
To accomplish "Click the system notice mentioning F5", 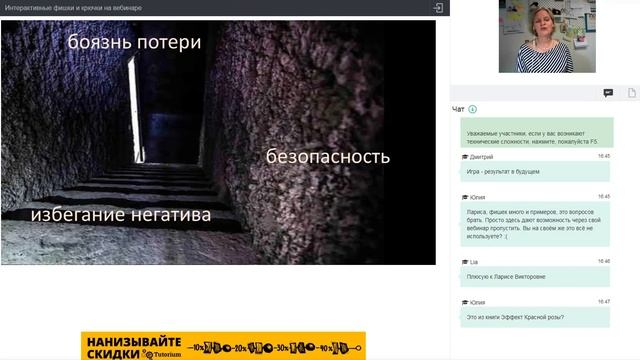I will click(537, 133).
